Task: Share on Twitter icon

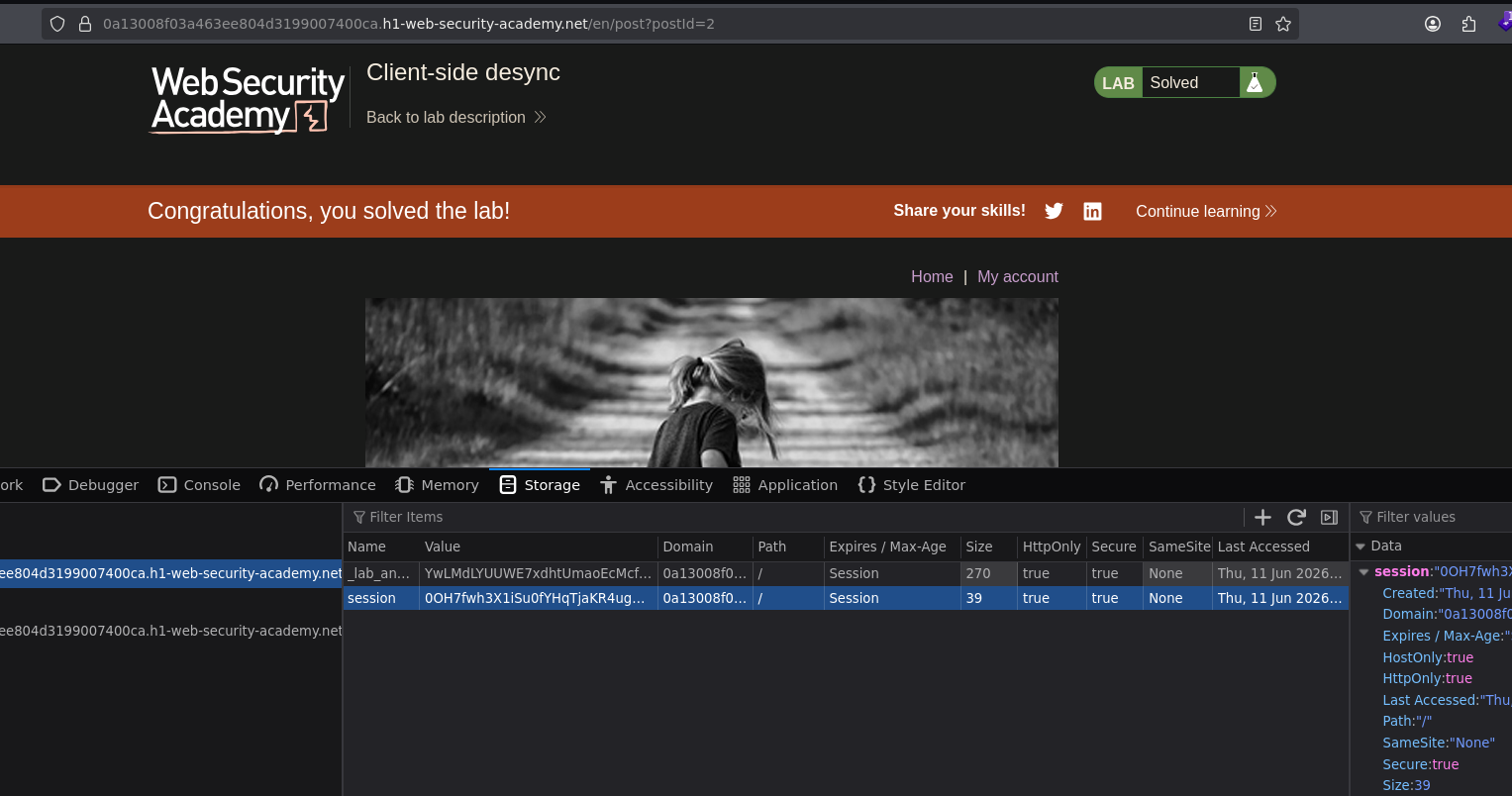Action: (1054, 211)
